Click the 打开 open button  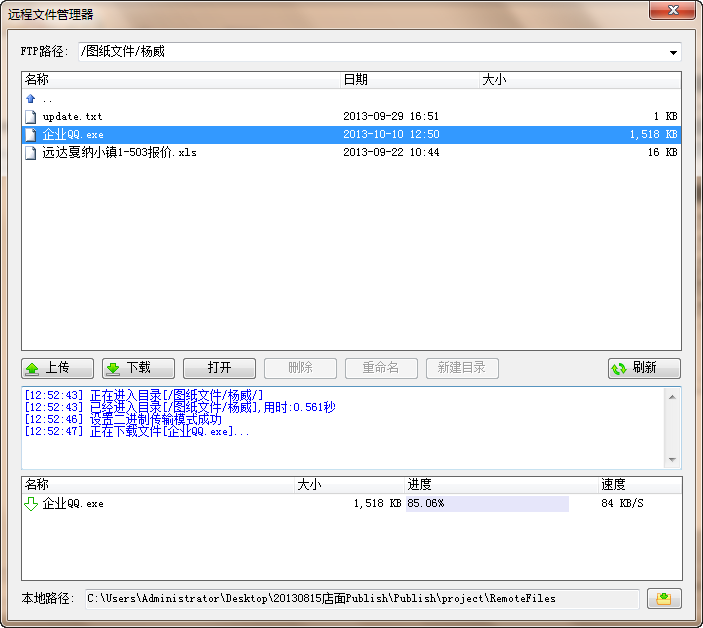[219, 368]
